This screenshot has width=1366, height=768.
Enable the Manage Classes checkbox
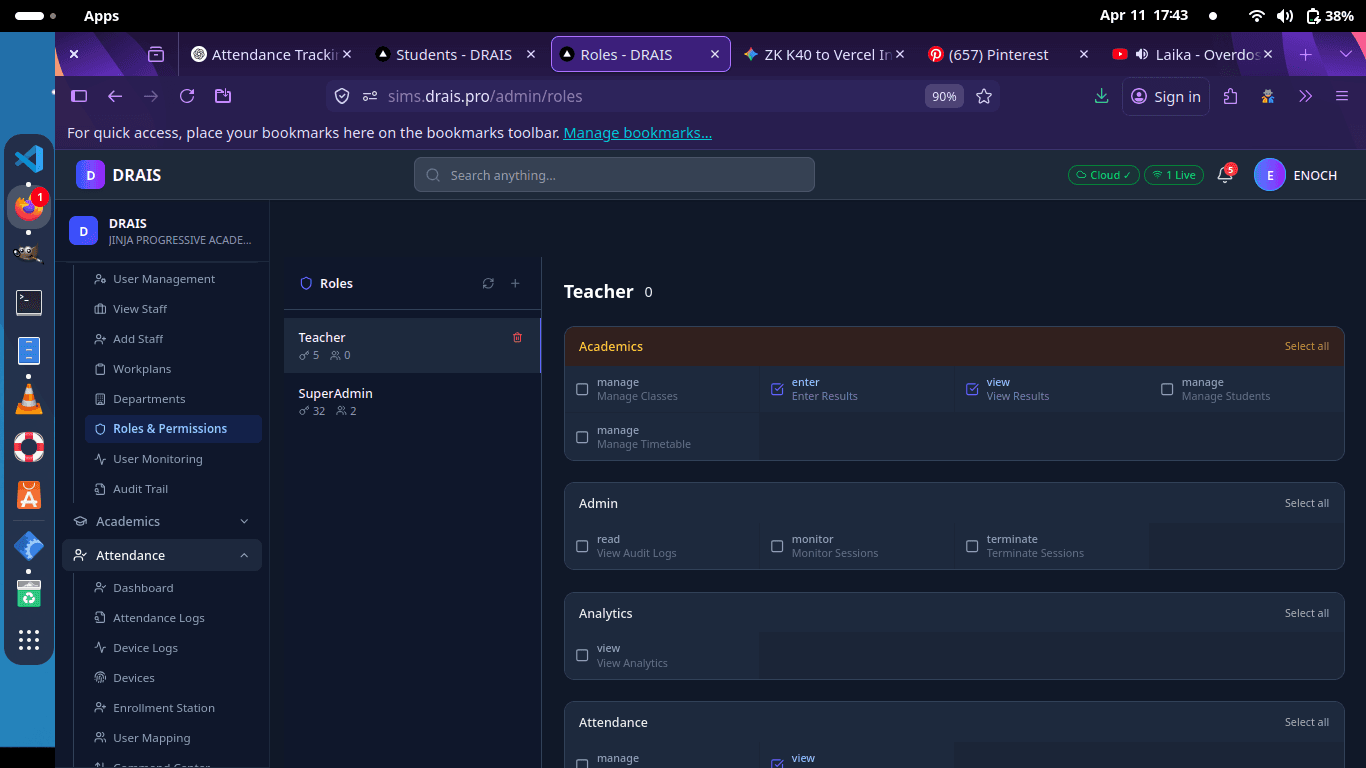pyautogui.click(x=582, y=389)
